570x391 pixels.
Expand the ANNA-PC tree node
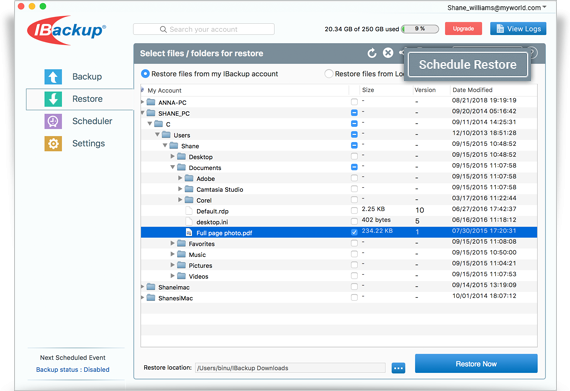point(142,102)
